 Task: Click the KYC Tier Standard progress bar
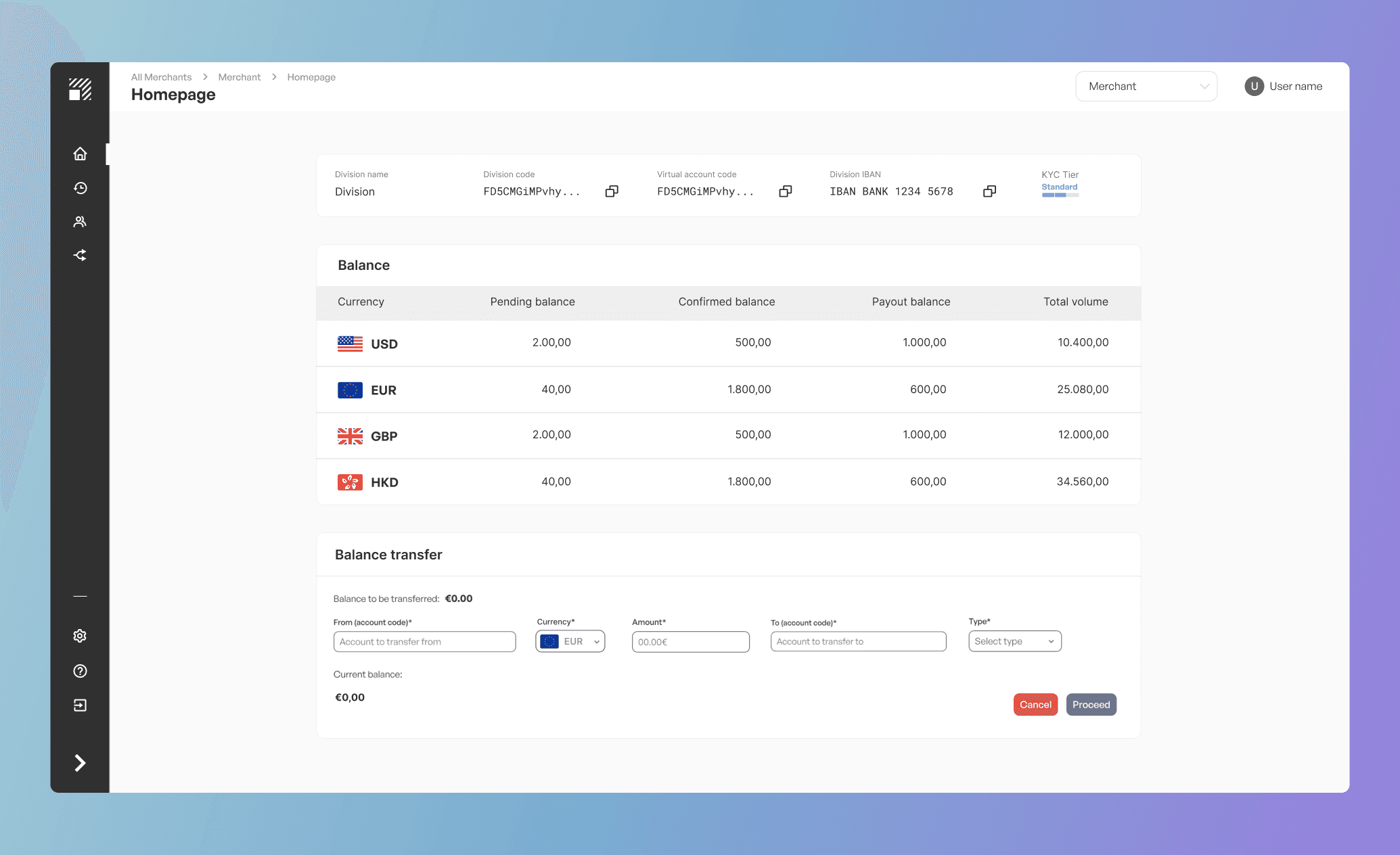point(1060,195)
